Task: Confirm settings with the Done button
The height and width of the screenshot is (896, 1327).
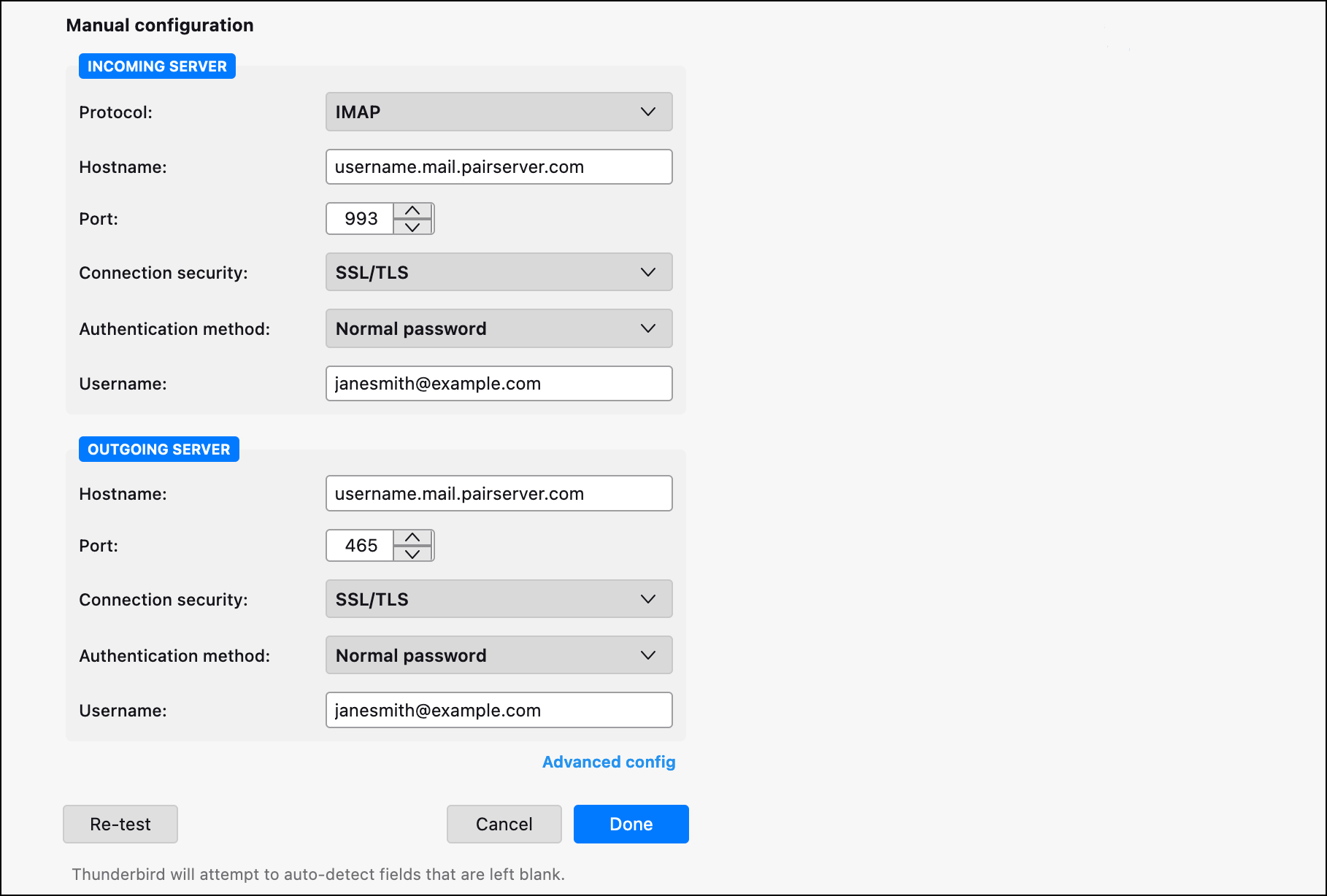Action: tap(631, 824)
